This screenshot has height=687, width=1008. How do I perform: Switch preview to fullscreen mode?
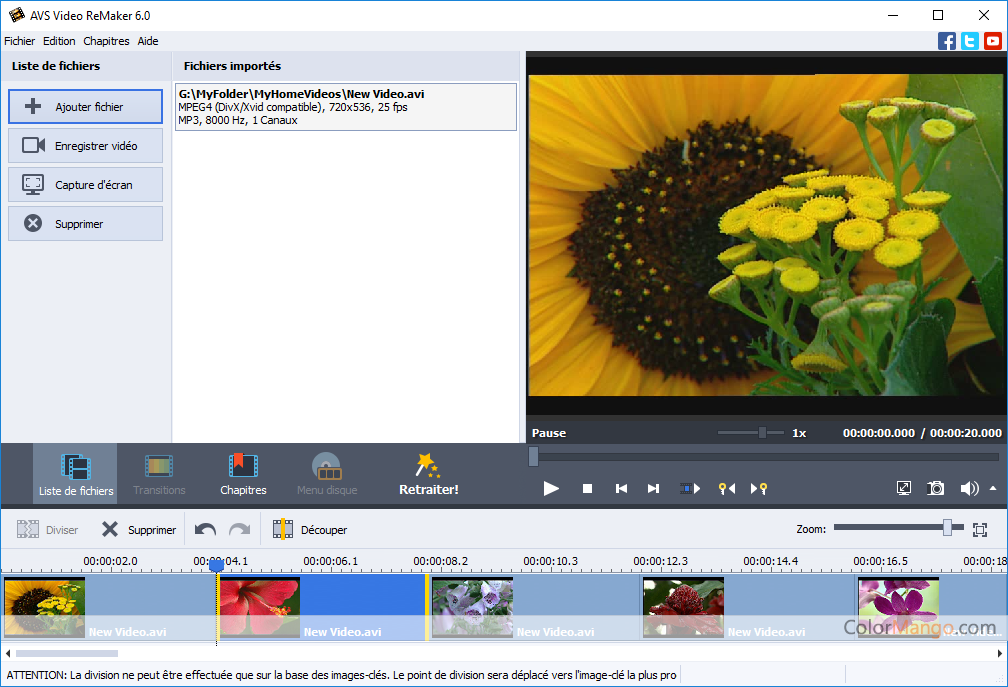click(x=904, y=488)
